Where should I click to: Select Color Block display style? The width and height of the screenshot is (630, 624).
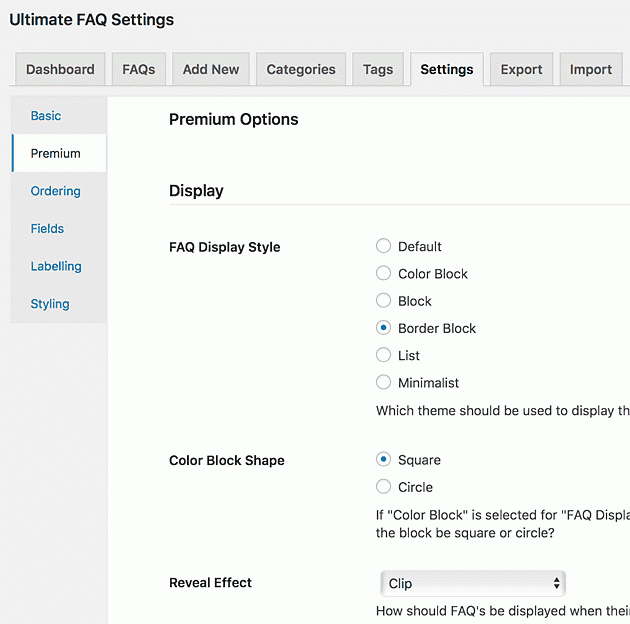(383, 273)
